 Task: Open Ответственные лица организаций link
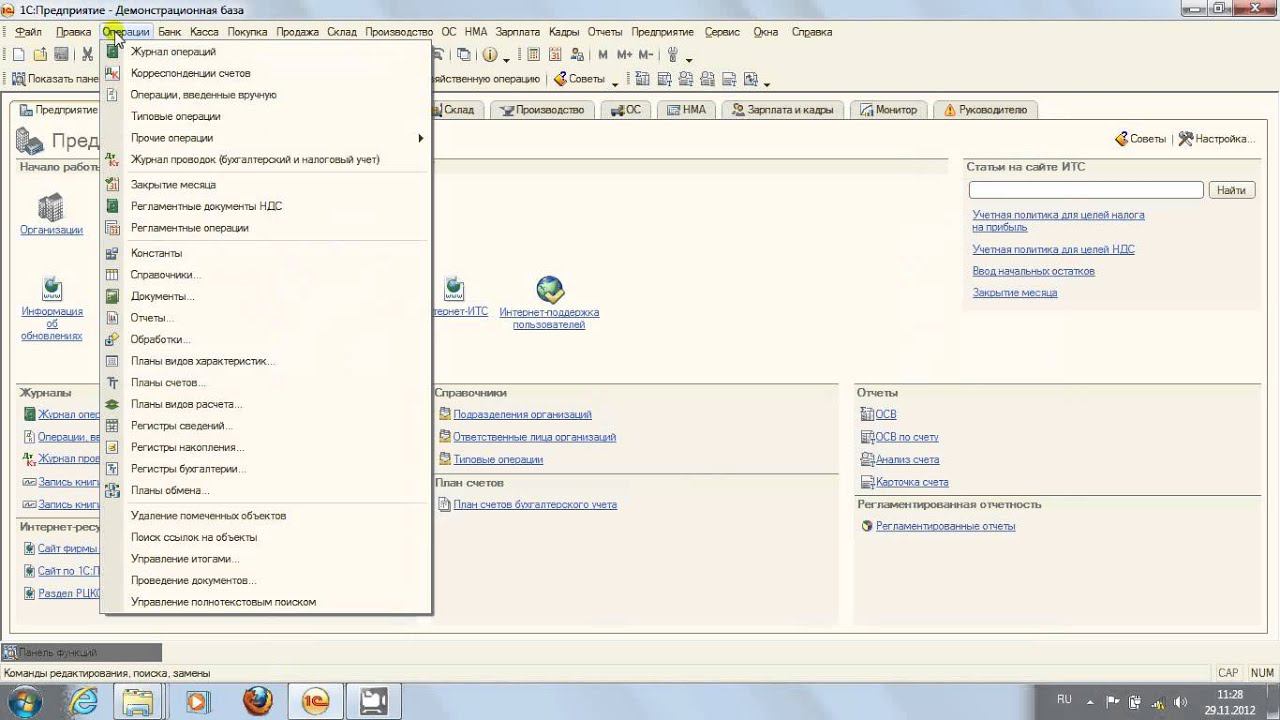(534, 437)
